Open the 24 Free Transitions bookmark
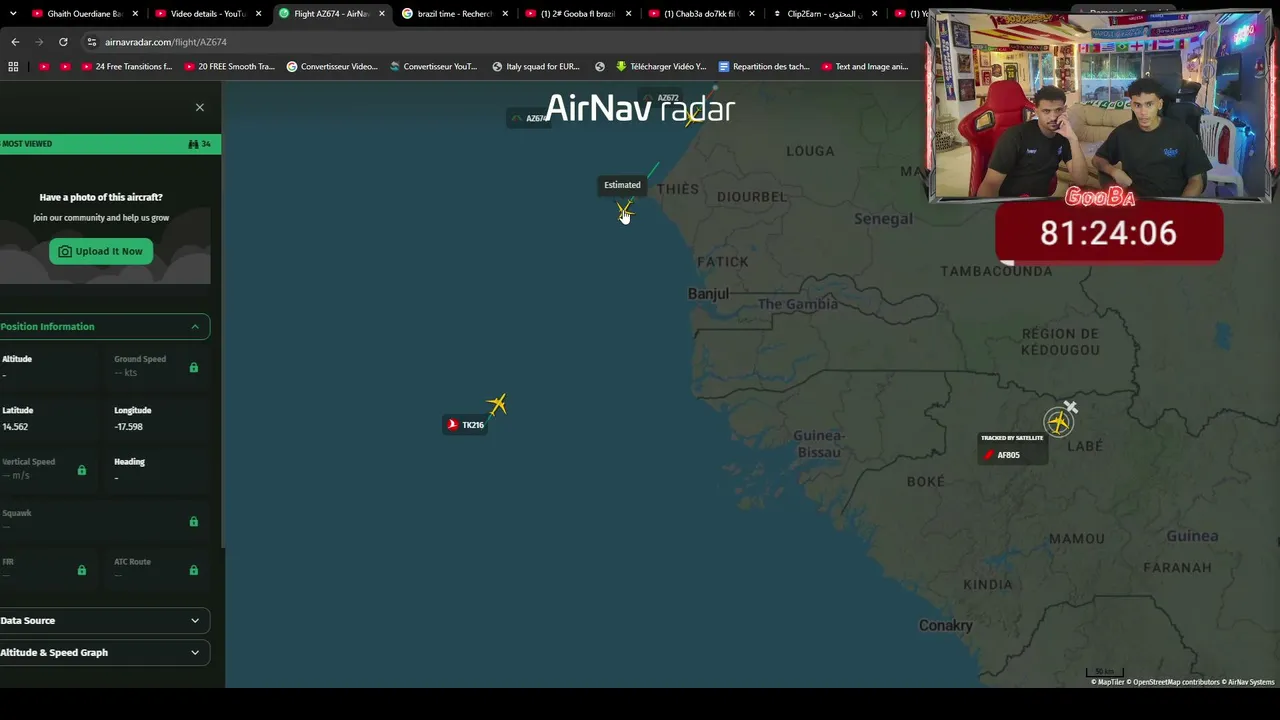1280x720 pixels. 127,67
